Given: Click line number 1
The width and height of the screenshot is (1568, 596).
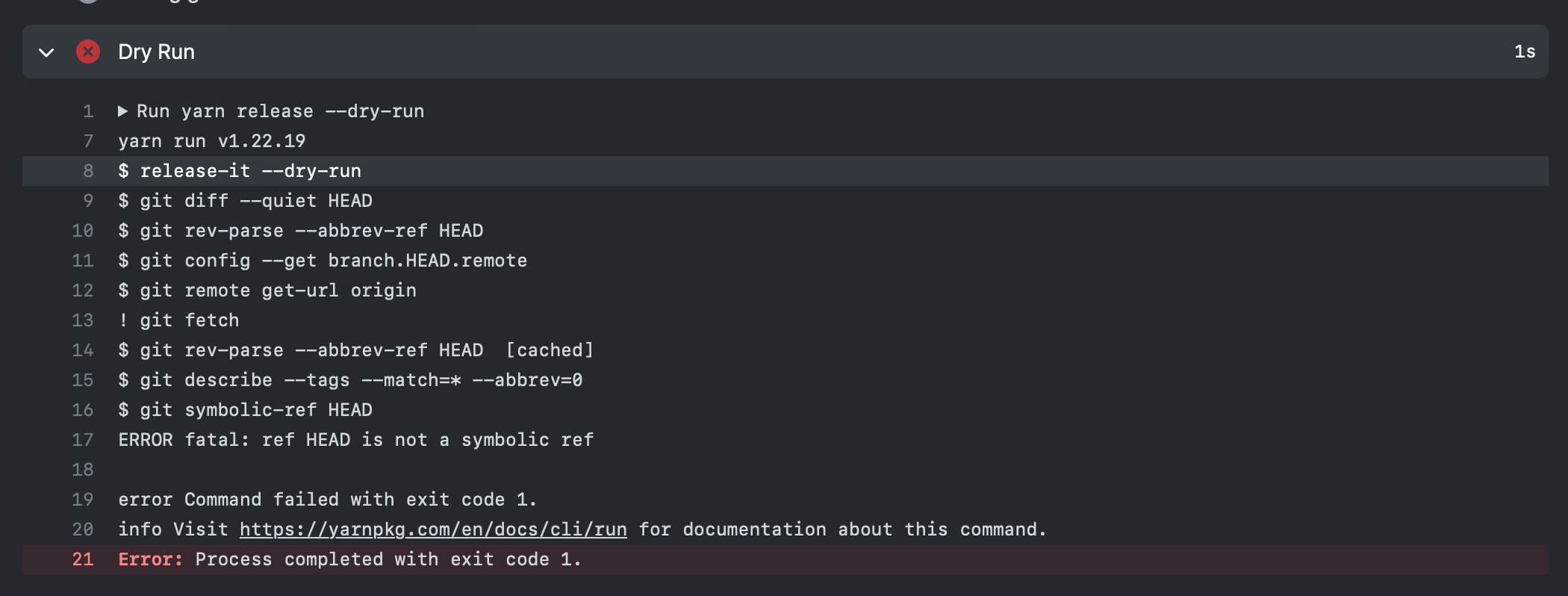Looking at the screenshot, I should pyautogui.click(x=87, y=111).
